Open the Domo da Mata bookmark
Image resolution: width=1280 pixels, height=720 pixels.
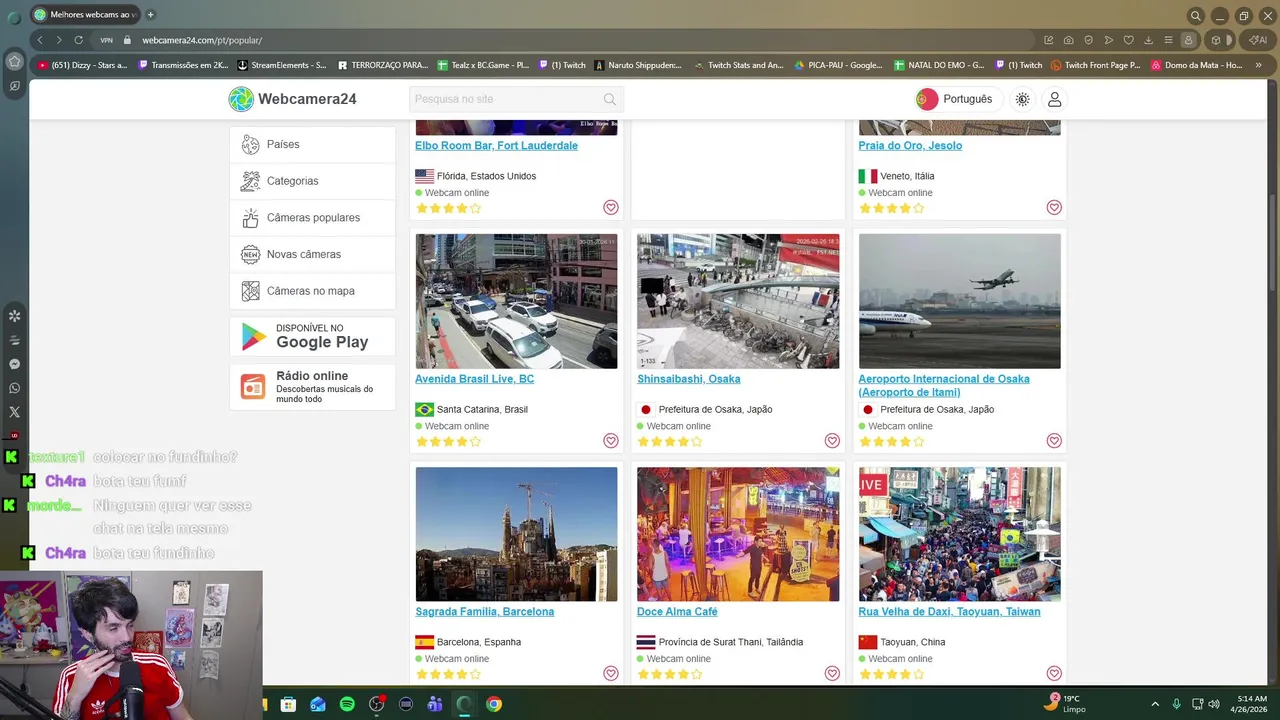point(1196,65)
